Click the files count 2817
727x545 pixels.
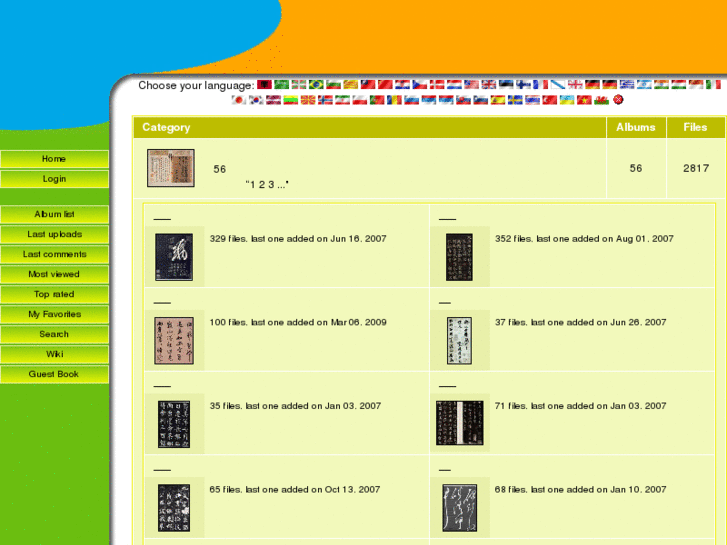point(696,168)
